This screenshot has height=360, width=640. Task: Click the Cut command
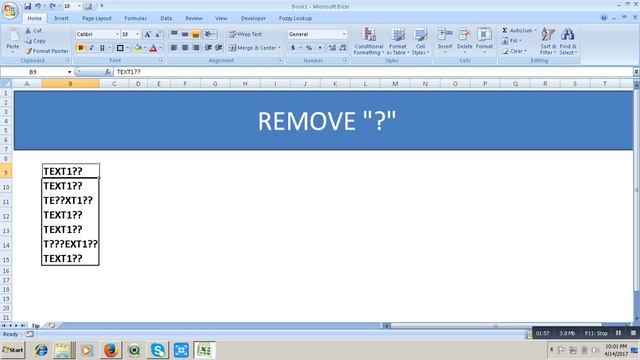(x=33, y=31)
